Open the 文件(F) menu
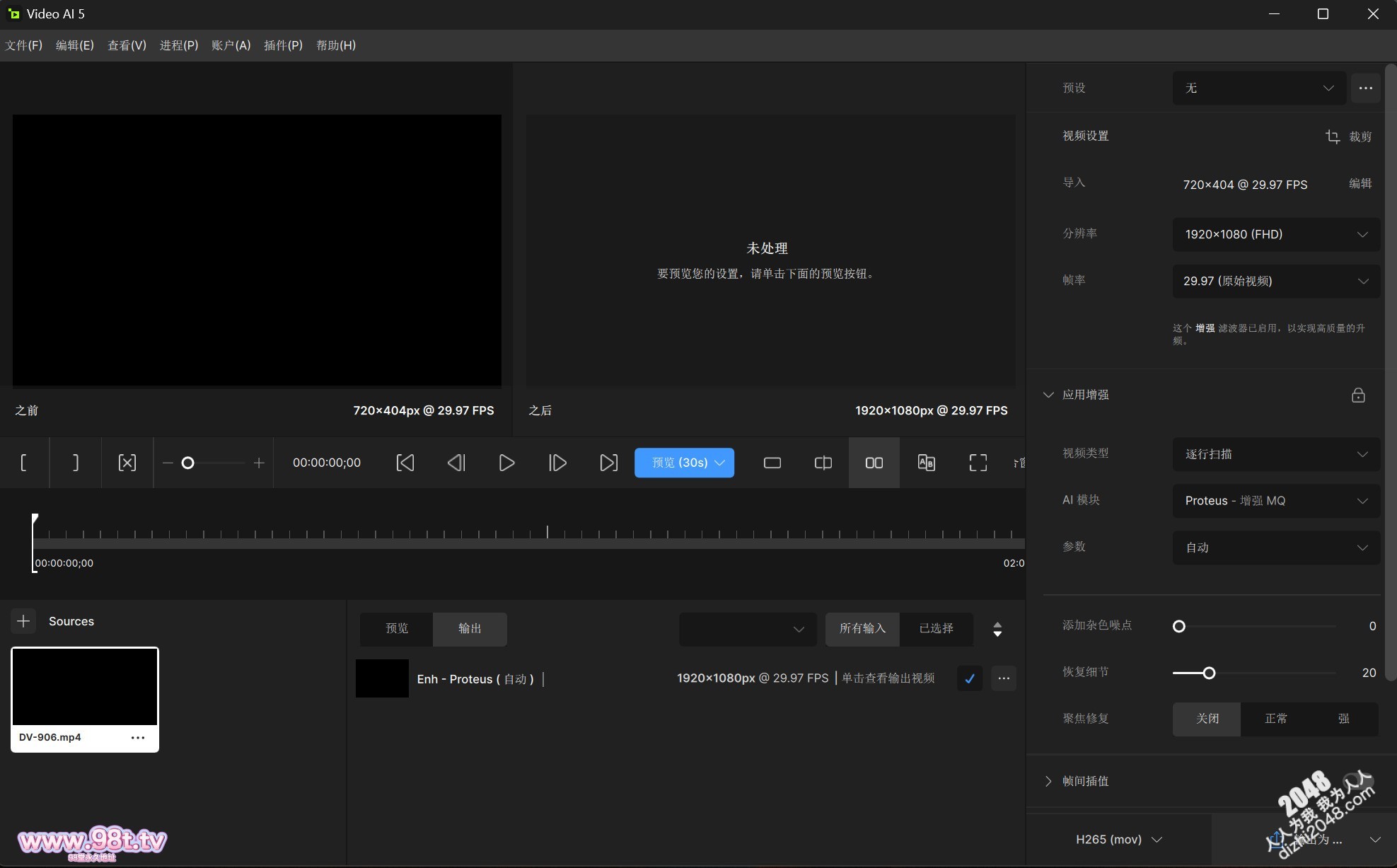The height and width of the screenshot is (868, 1397). (x=24, y=45)
